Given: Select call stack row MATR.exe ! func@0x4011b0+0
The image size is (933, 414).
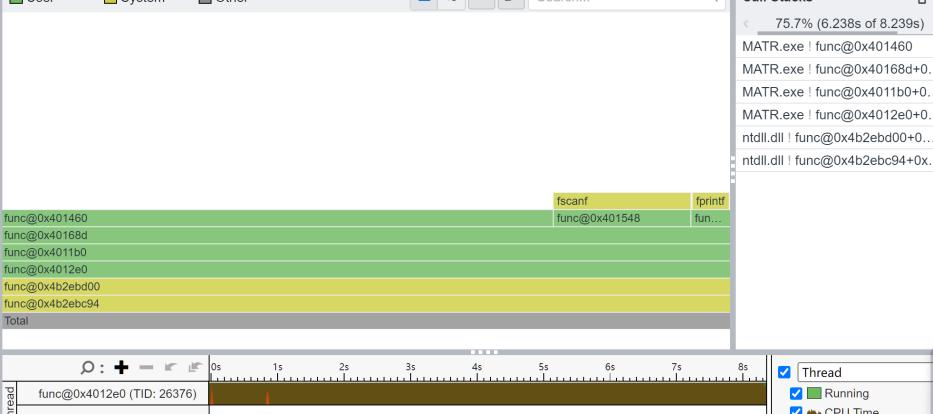Looking at the screenshot, I should coord(834,92).
